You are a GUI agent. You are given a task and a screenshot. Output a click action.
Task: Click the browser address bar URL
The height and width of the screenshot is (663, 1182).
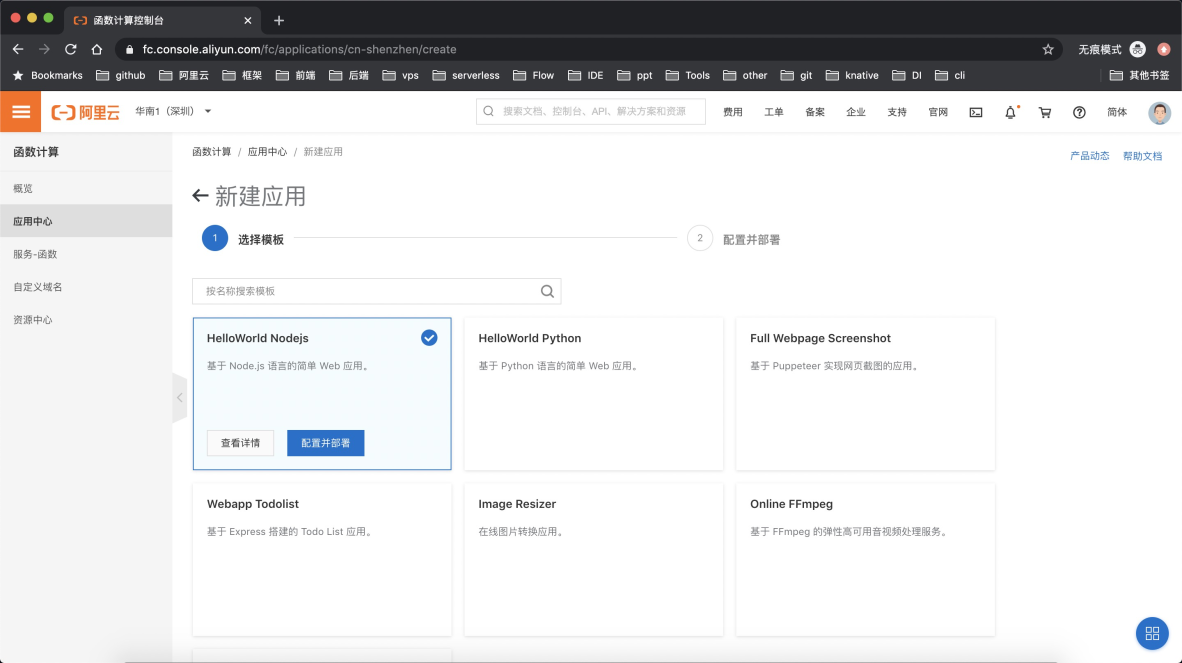pyautogui.click(x=299, y=49)
